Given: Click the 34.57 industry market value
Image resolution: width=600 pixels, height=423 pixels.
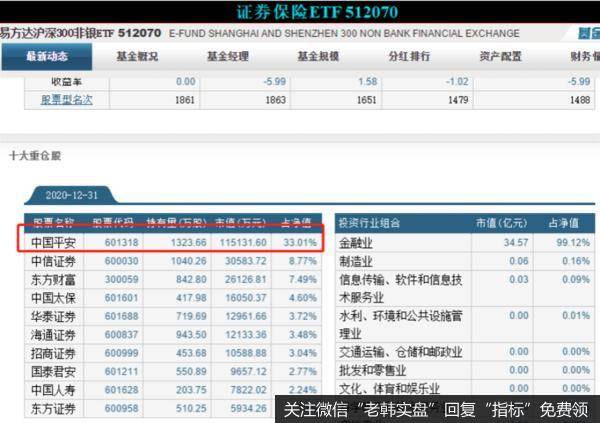Looking at the screenshot, I should point(516,242).
